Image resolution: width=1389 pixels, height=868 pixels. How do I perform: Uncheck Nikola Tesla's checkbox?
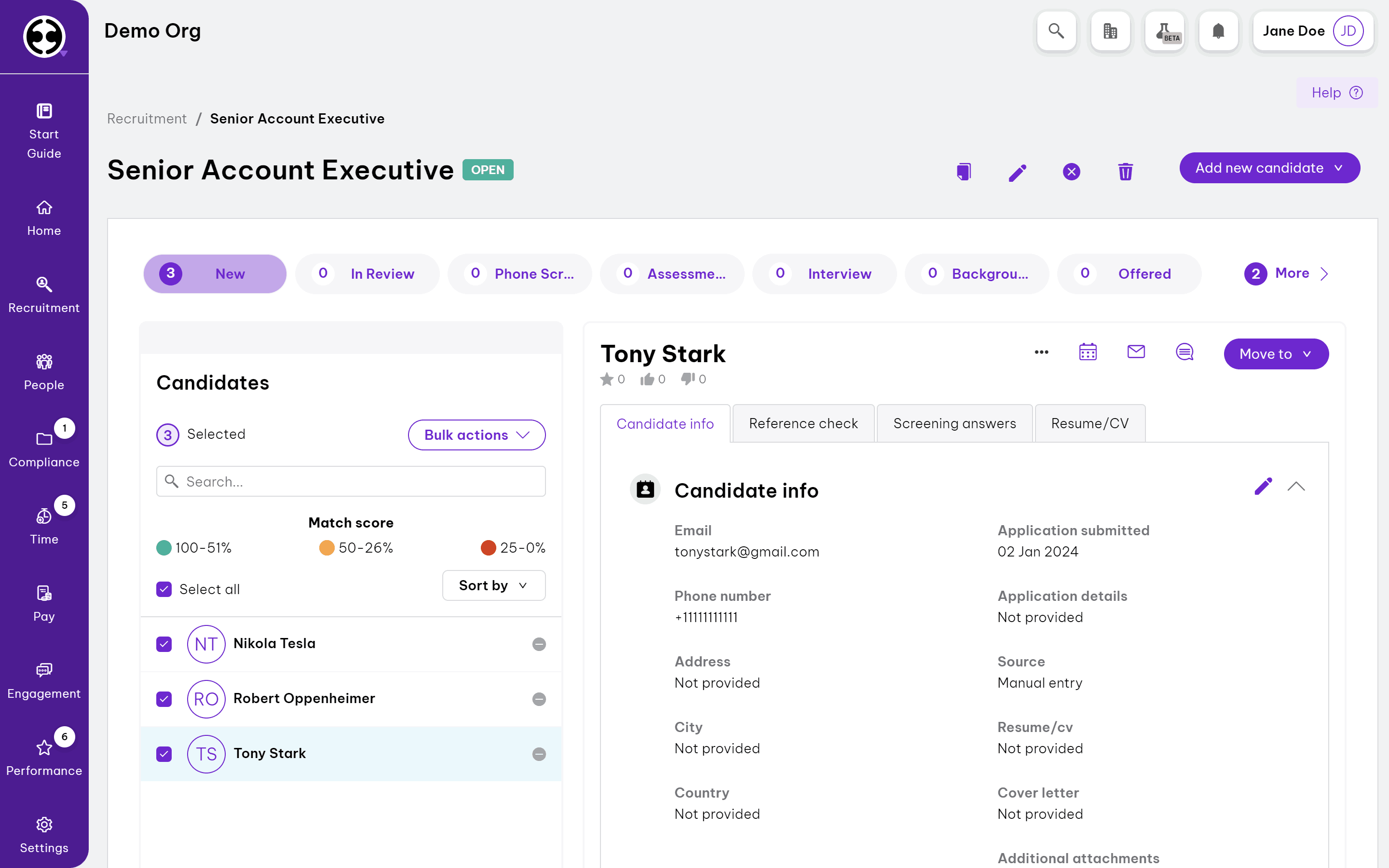pos(164,644)
